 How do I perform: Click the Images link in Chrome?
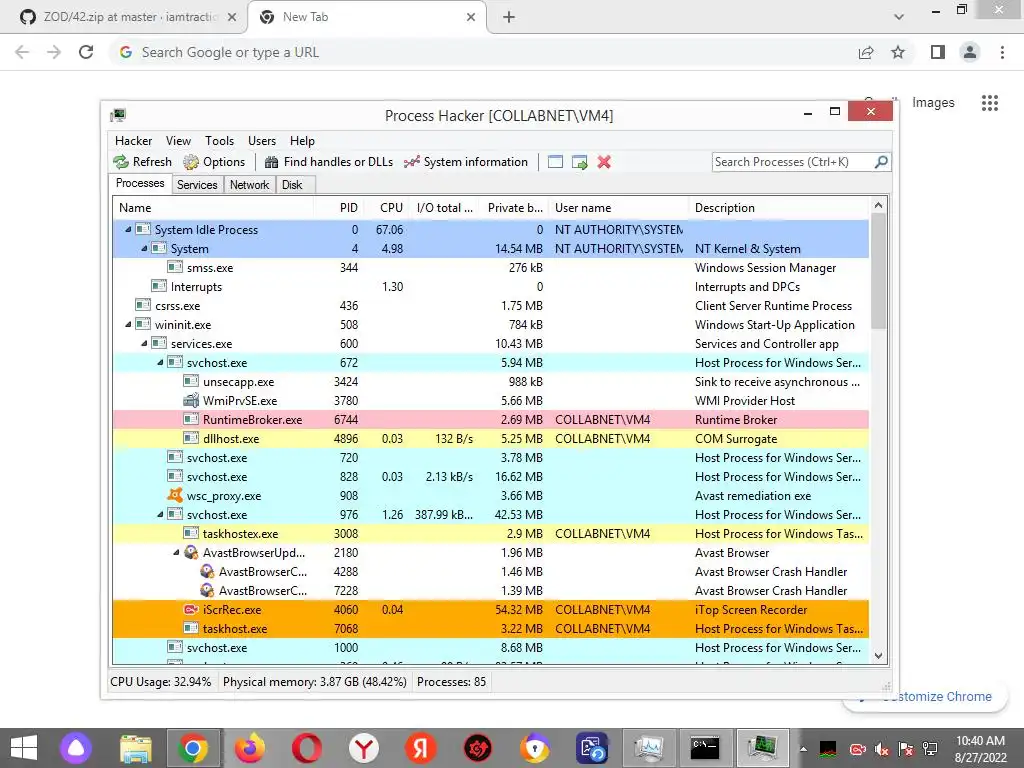coord(933,103)
